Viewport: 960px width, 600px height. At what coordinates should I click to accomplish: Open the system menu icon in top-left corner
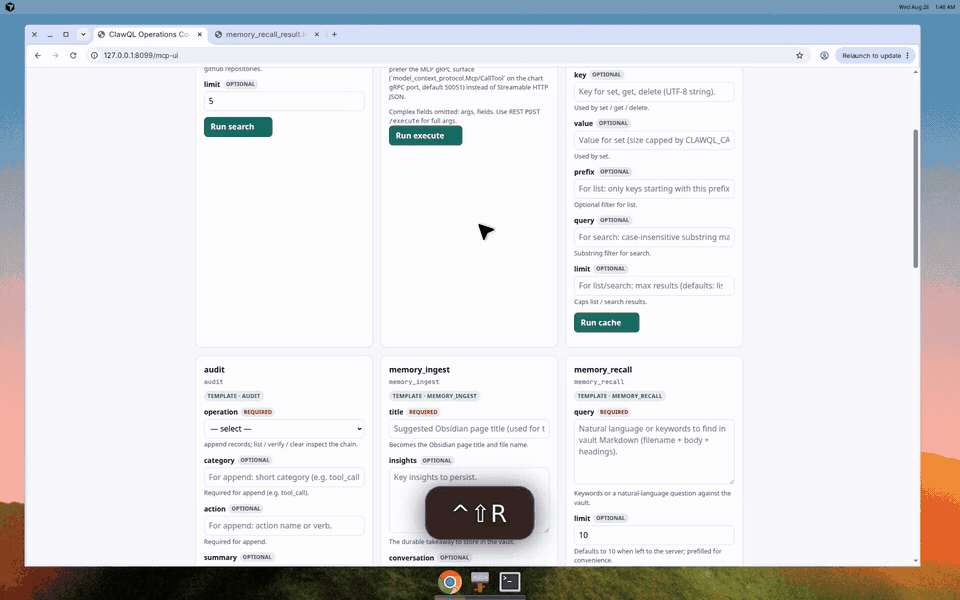10,7
